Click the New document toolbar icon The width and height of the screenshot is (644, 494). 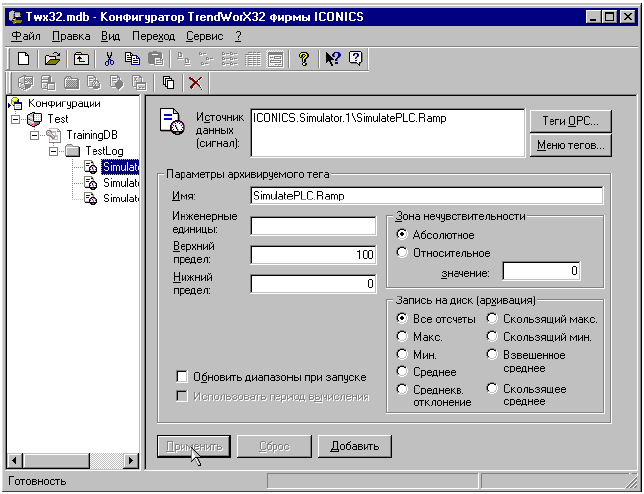23,59
